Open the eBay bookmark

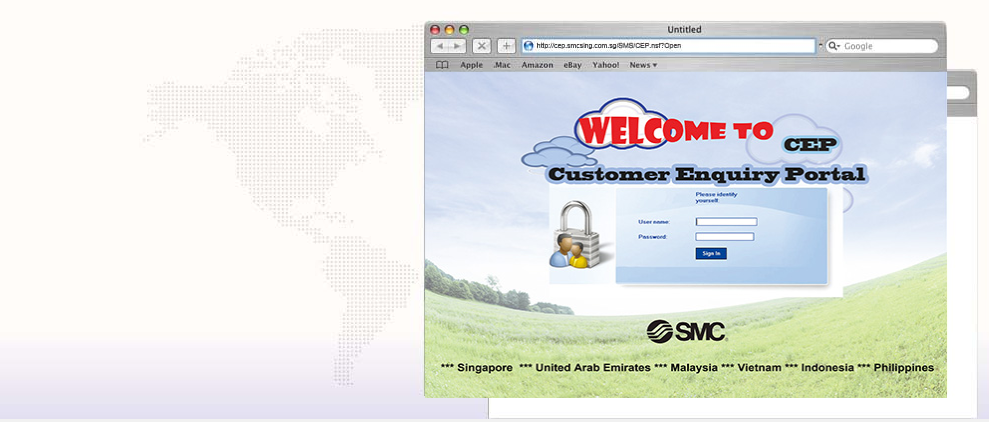pyautogui.click(x=573, y=65)
